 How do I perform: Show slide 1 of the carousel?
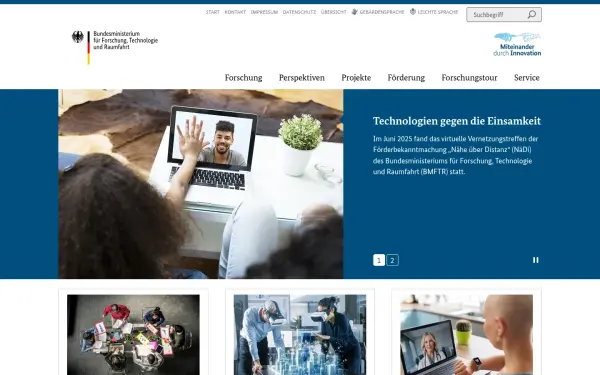[379, 260]
